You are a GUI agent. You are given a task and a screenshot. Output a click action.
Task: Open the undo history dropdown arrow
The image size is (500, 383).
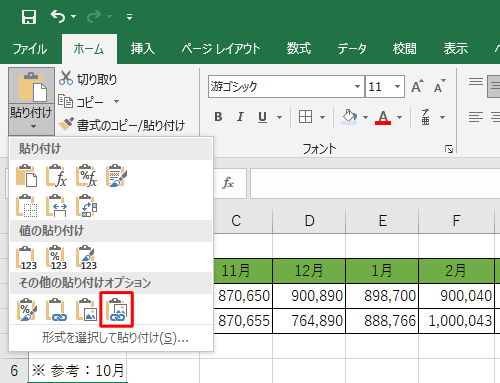click(74, 16)
